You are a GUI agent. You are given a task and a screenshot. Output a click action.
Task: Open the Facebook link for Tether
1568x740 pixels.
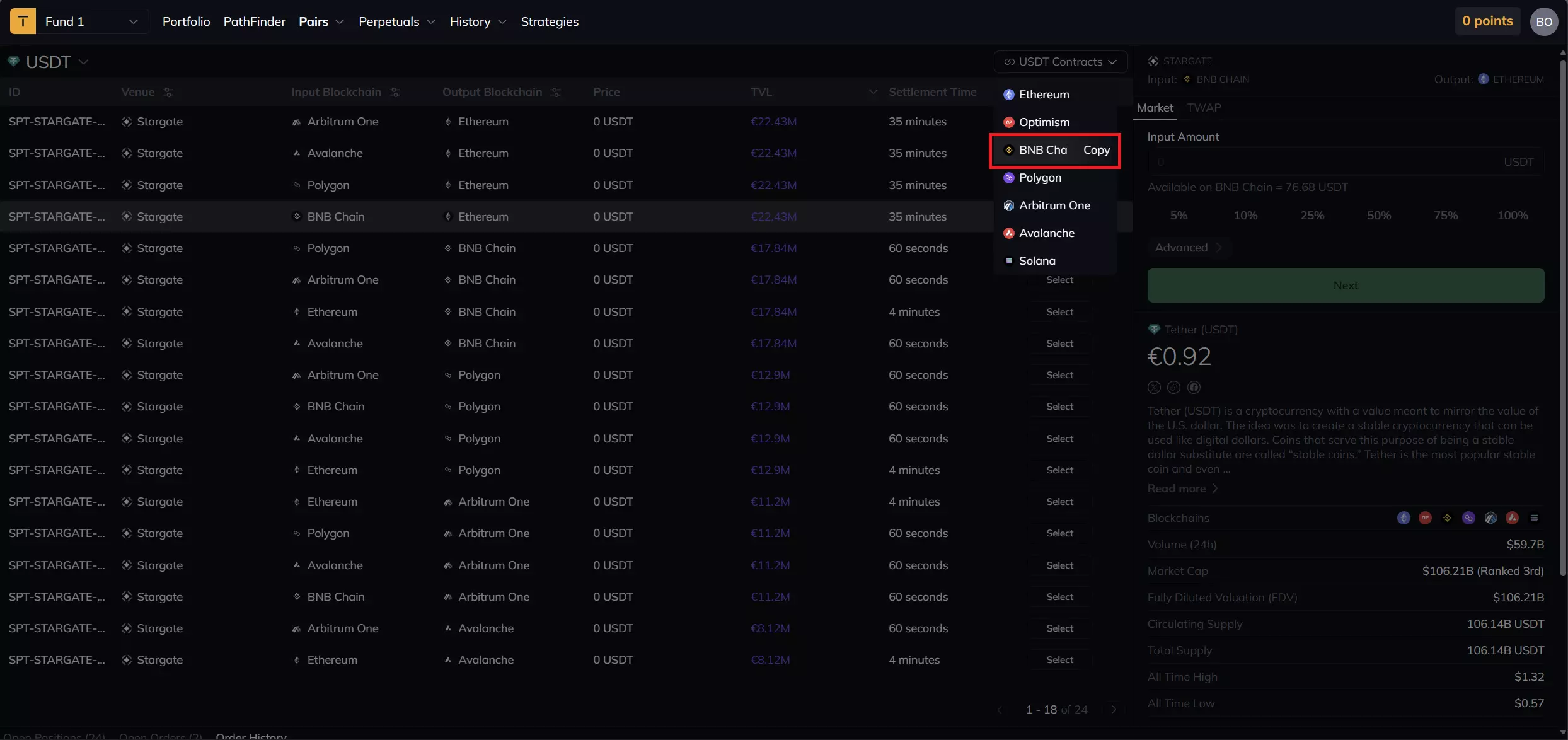(x=1194, y=388)
